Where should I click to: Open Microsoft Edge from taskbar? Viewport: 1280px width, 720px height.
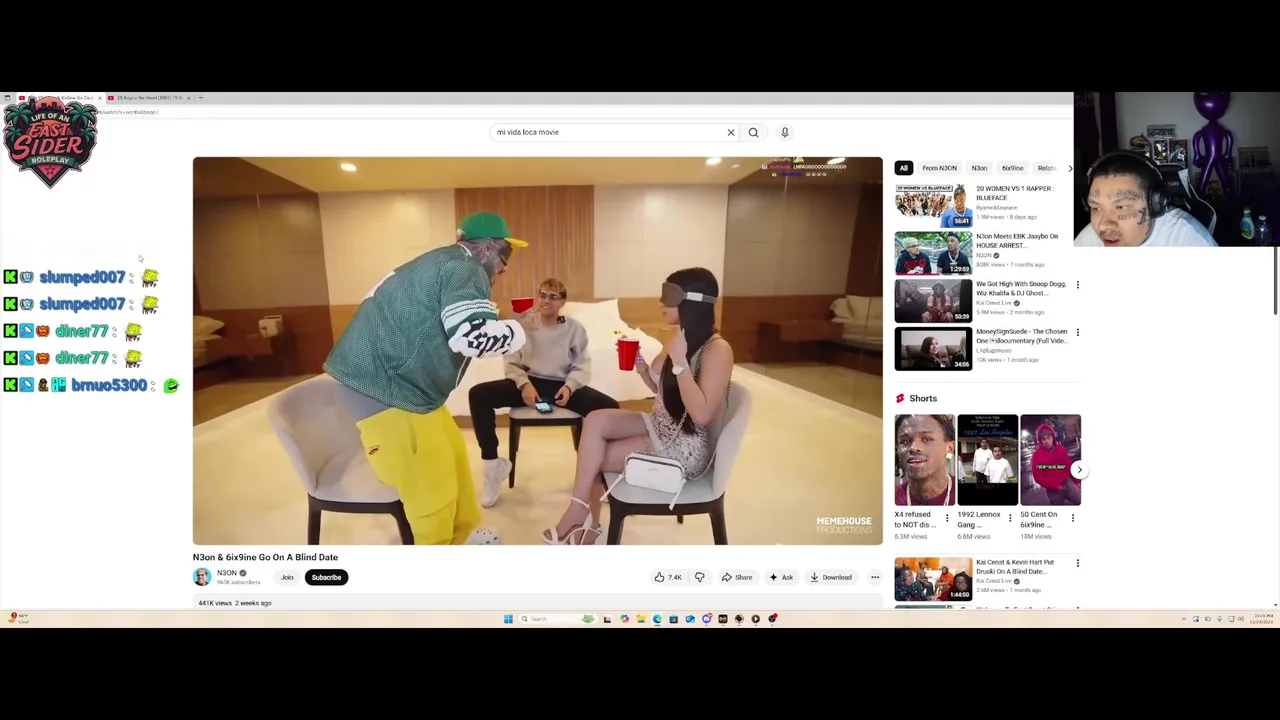(x=657, y=619)
